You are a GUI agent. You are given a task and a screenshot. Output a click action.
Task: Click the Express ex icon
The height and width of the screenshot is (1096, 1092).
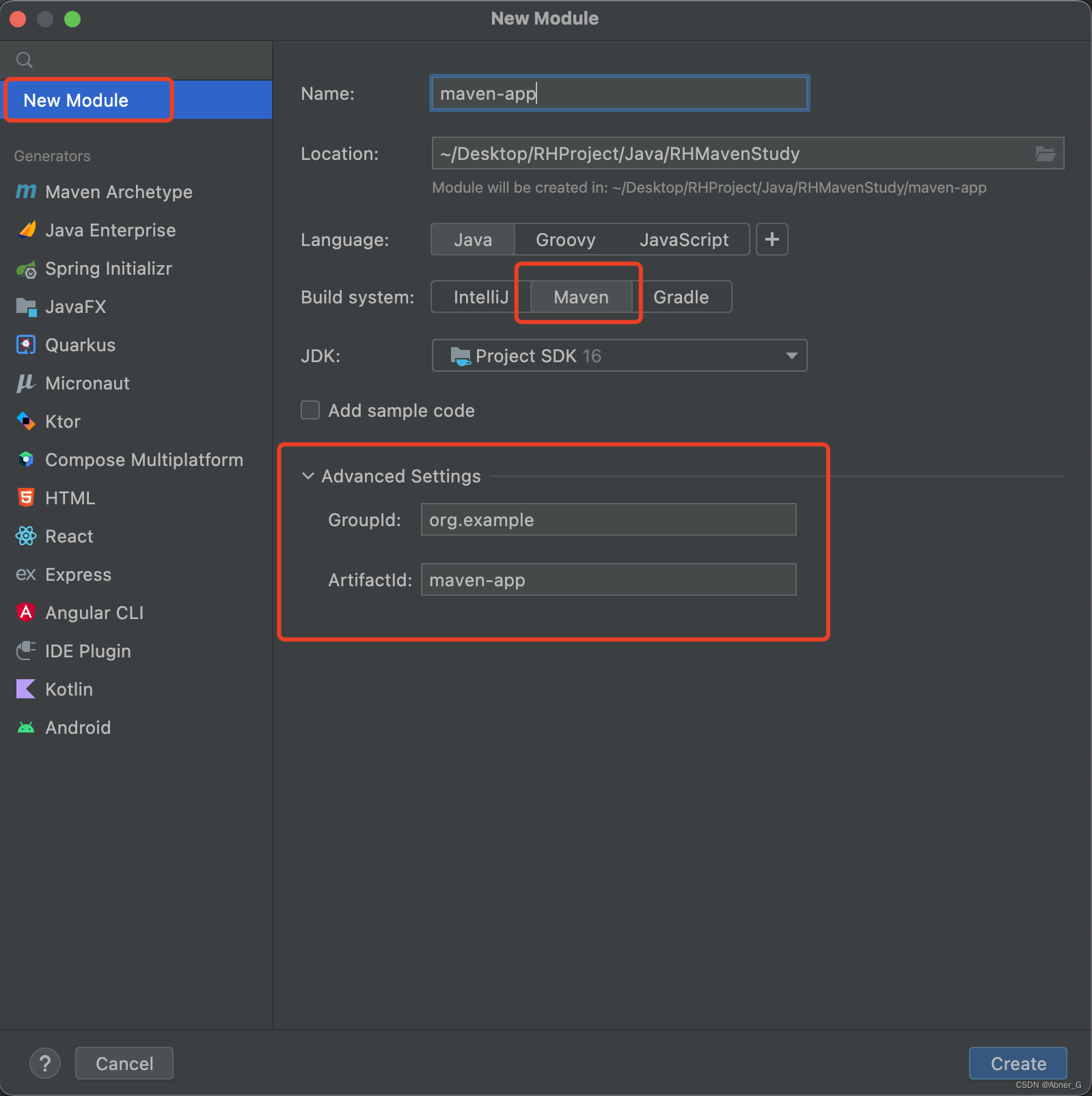(x=26, y=575)
